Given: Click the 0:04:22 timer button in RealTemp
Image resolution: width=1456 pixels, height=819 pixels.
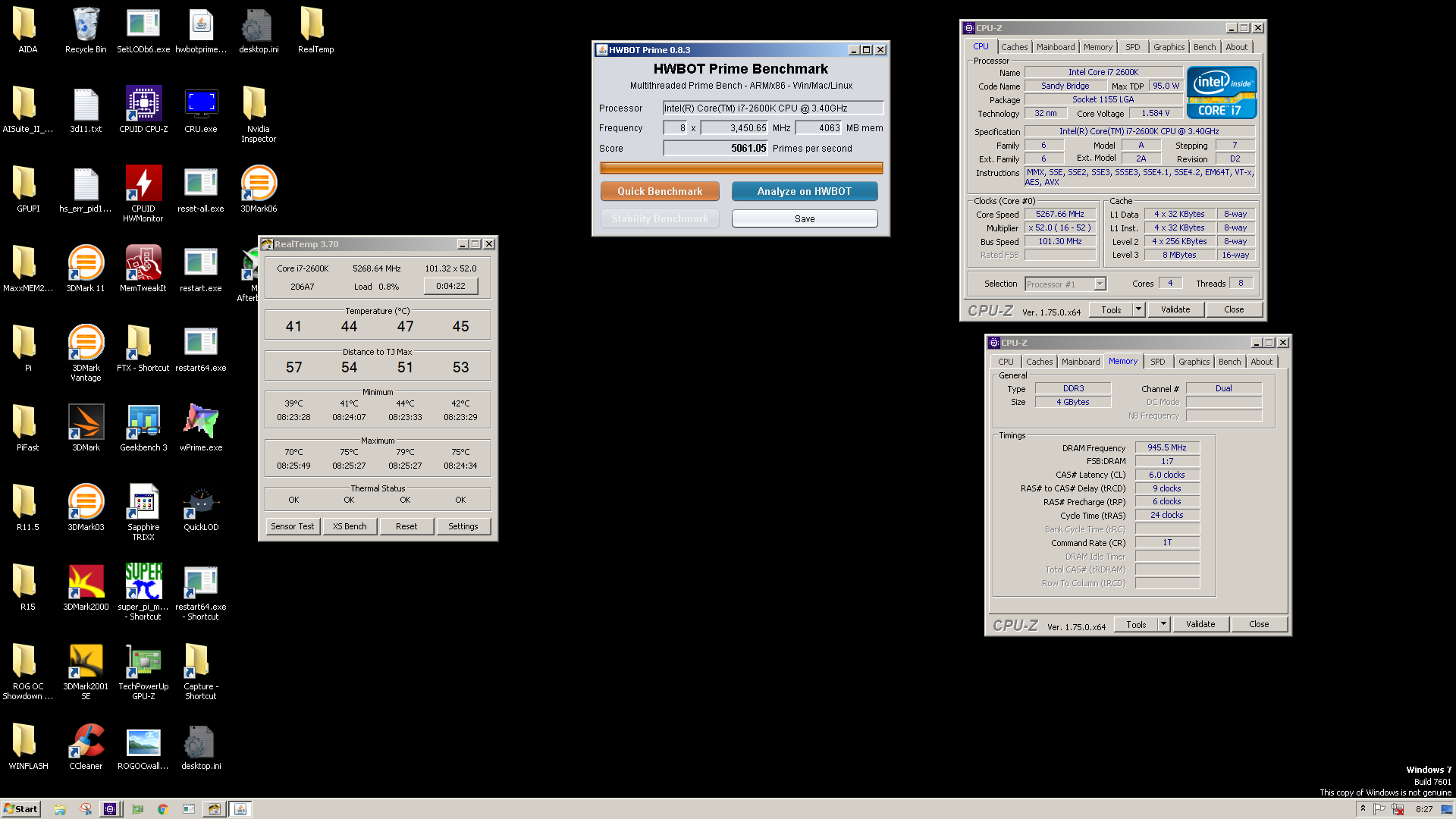Looking at the screenshot, I should pos(450,286).
